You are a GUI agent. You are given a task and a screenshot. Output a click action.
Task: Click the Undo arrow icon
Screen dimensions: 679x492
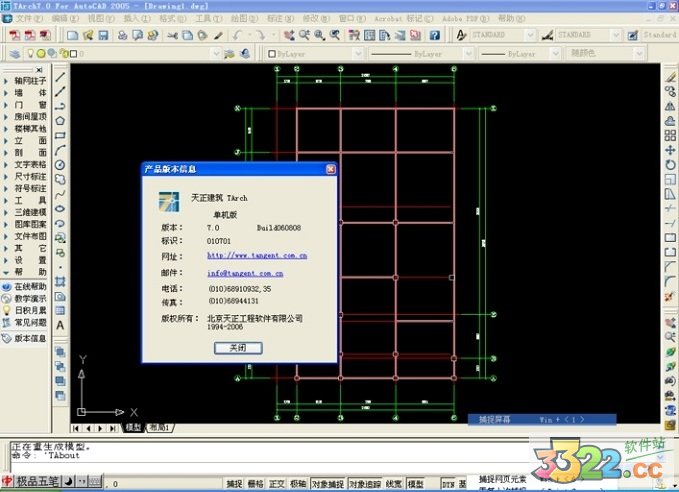237,35
